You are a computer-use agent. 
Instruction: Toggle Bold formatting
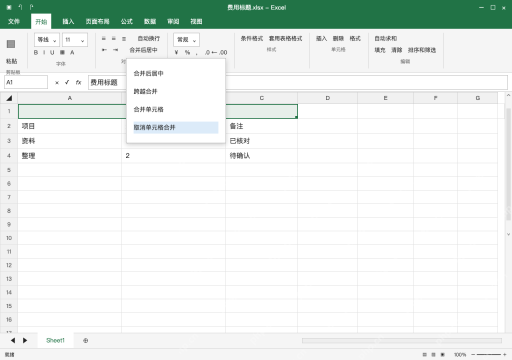tap(36, 52)
